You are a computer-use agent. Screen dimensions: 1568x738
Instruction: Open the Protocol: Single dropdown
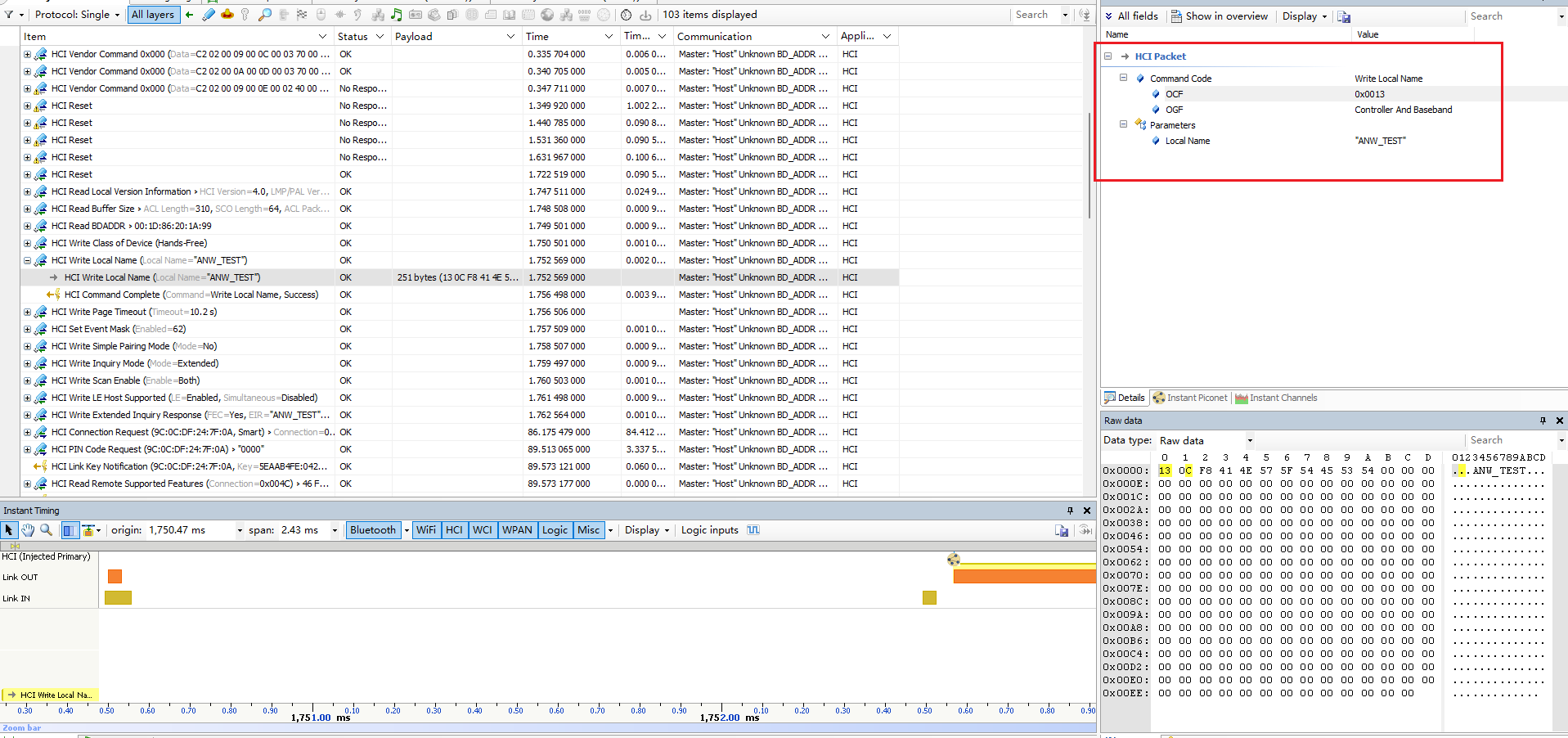78,15
